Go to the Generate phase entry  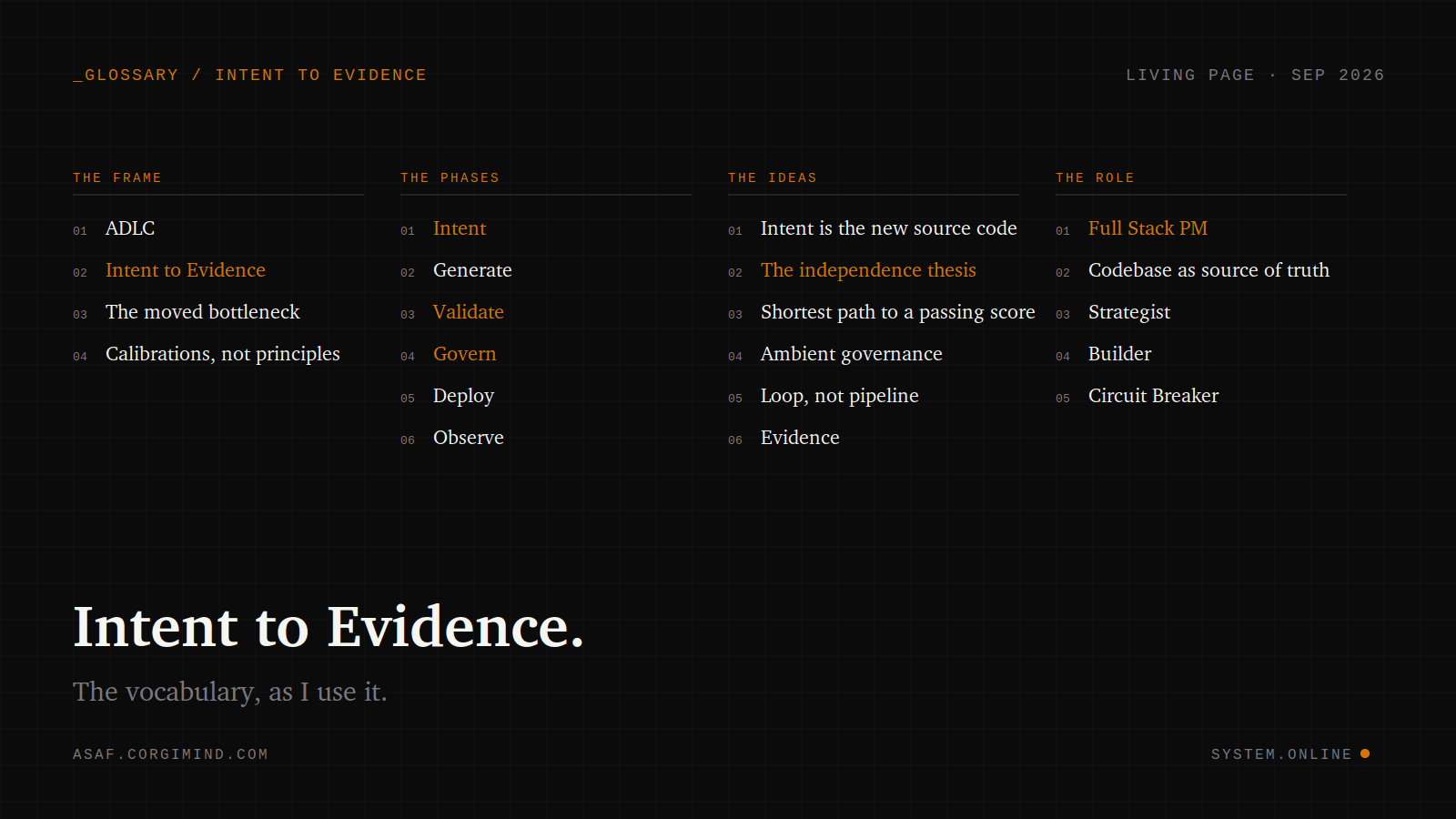pos(472,270)
